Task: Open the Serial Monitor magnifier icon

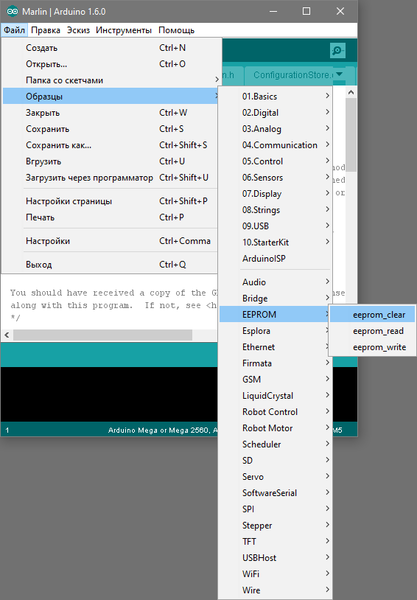Action: tap(337, 51)
